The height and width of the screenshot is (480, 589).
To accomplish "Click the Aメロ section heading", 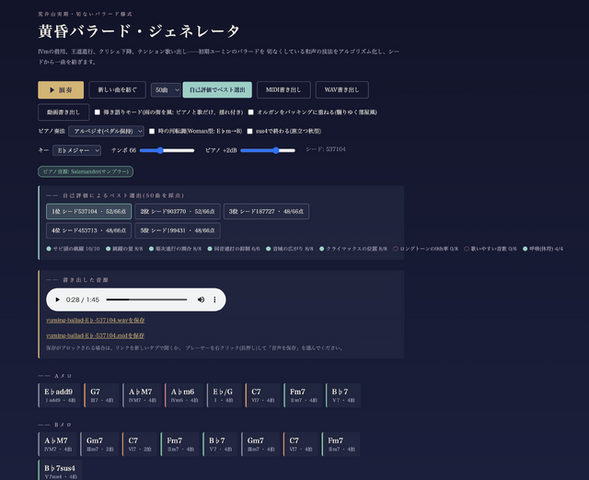I will 55,376.
